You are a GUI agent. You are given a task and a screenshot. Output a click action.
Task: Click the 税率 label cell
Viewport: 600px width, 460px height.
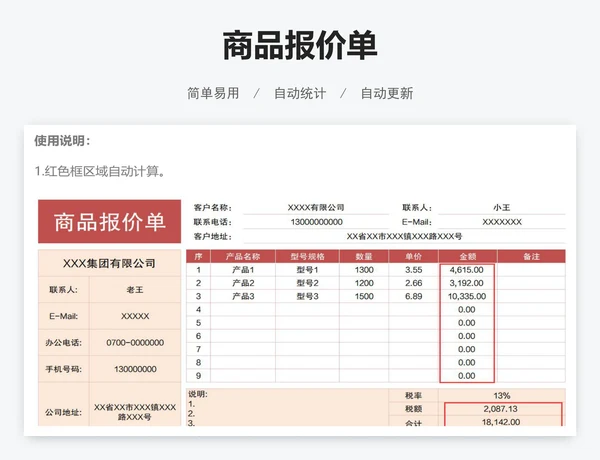[x=413, y=395]
